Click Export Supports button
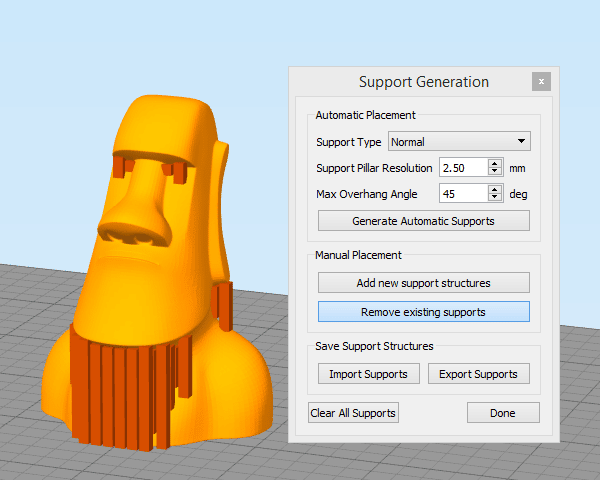 coord(479,374)
